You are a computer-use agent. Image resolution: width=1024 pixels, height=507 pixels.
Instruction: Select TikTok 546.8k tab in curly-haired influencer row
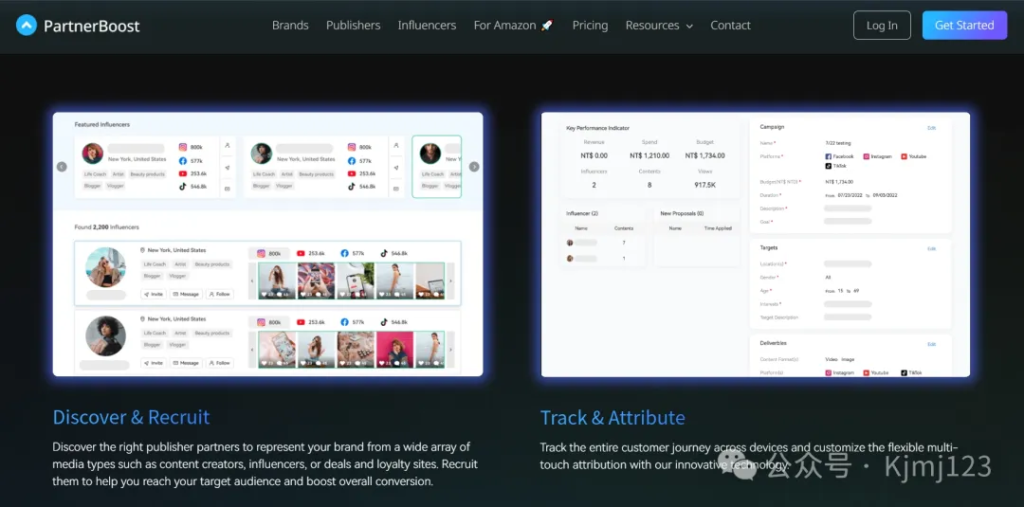(394, 323)
